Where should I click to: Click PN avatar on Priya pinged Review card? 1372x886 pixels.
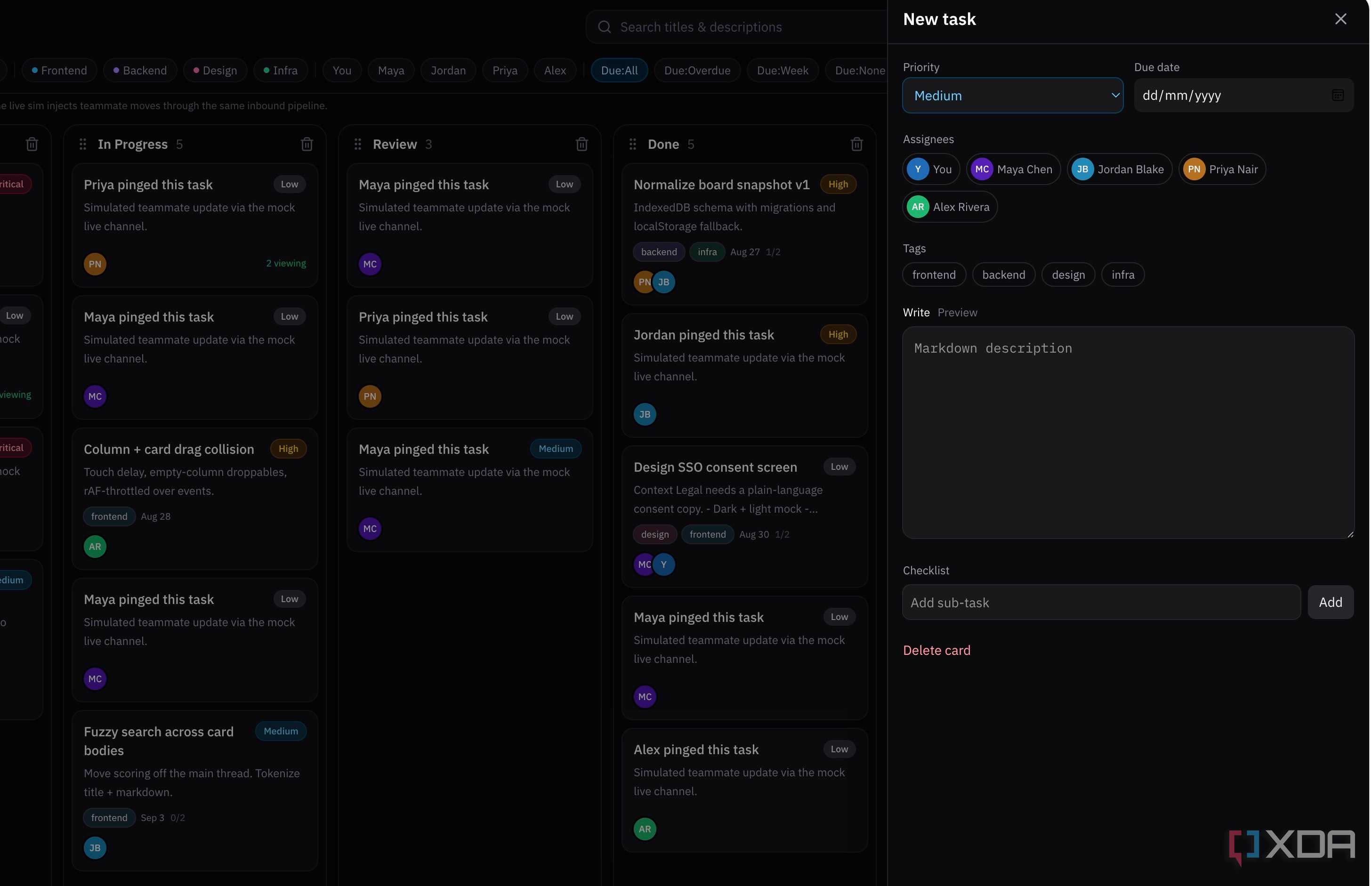pyautogui.click(x=370, y=396)
